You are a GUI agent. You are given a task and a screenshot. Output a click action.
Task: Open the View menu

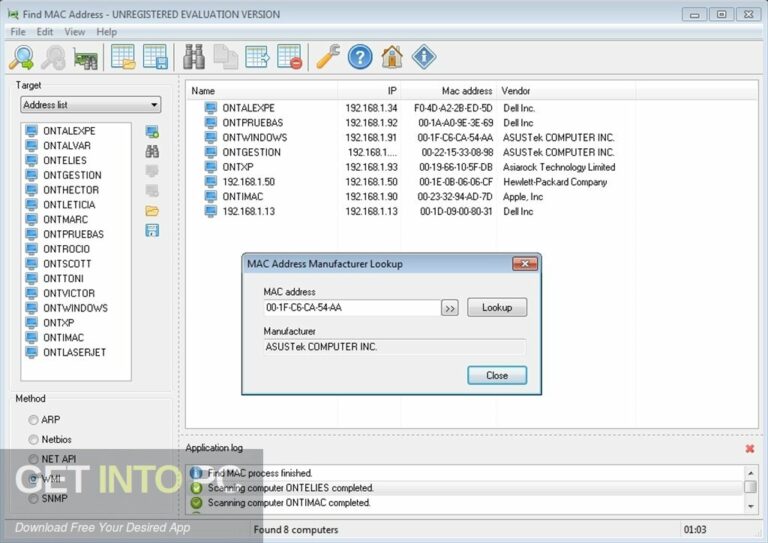[x=74, y=32]
